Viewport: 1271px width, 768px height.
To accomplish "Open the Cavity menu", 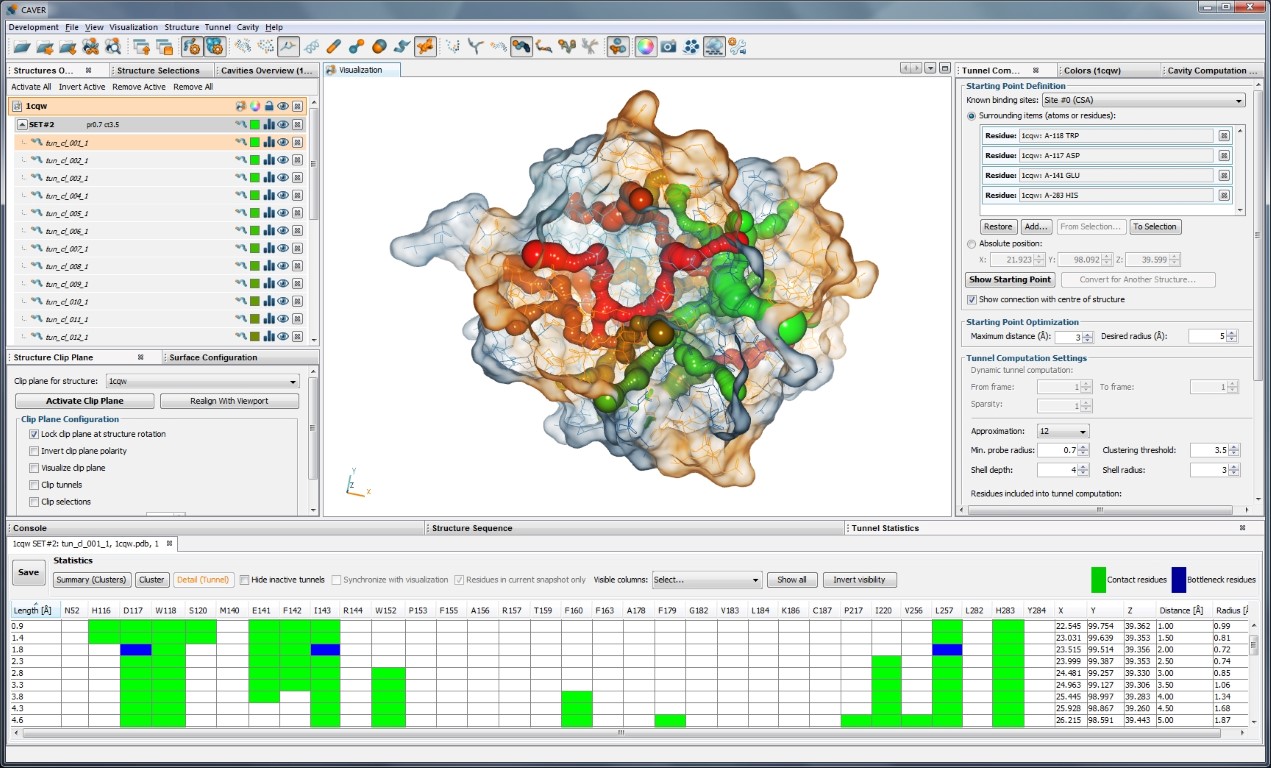I will (x=247, y=27).
